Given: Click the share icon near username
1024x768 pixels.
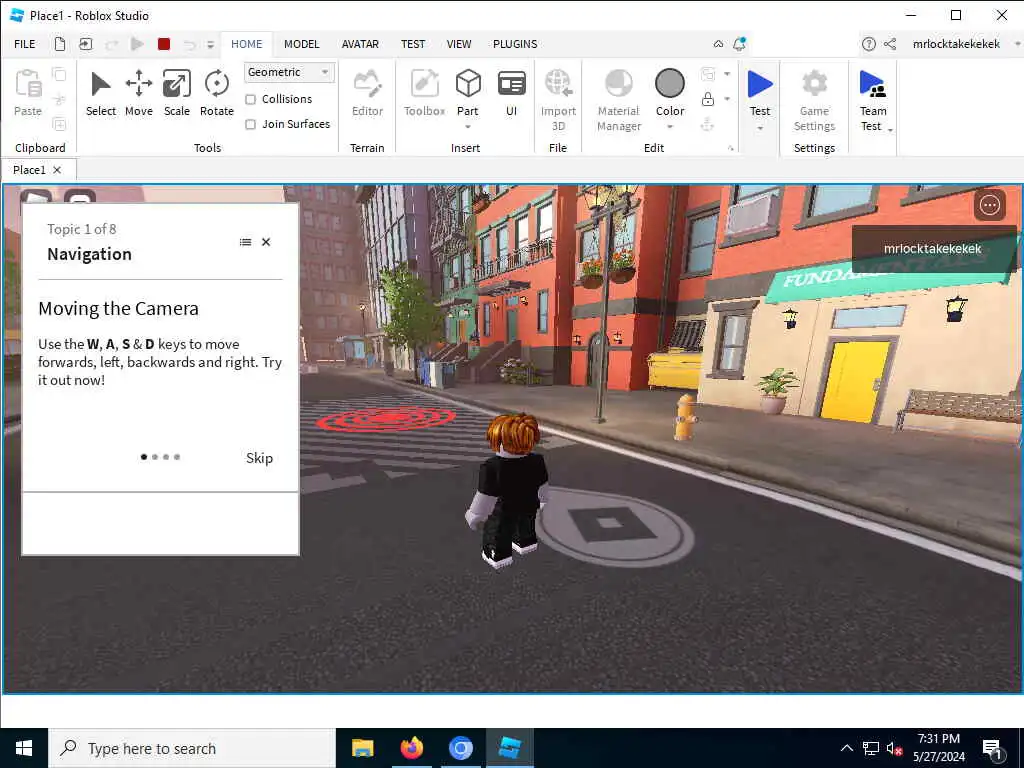Looking at the screenshot, I should (889, 44).
